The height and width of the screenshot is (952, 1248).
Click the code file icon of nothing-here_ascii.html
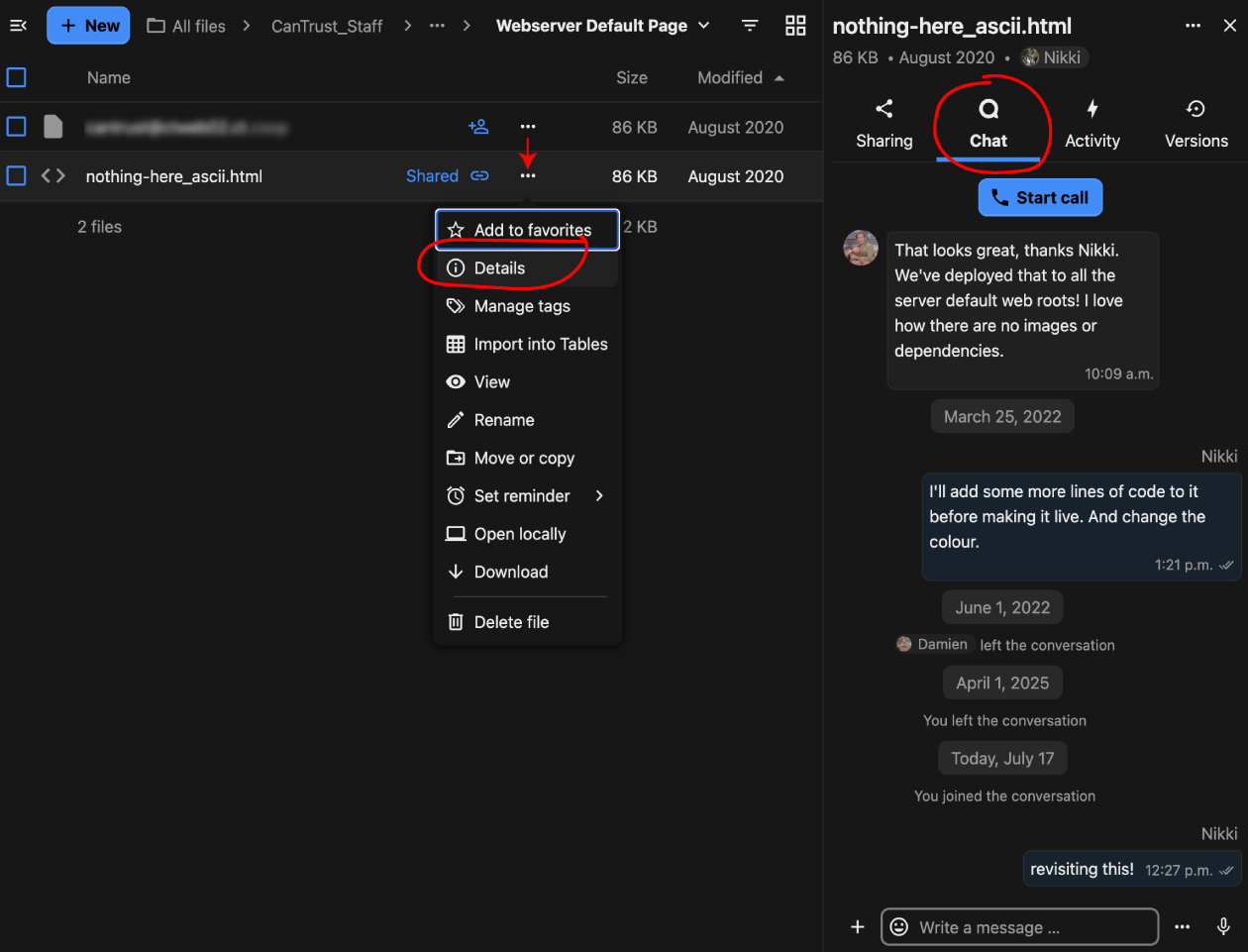pos(53,176)
